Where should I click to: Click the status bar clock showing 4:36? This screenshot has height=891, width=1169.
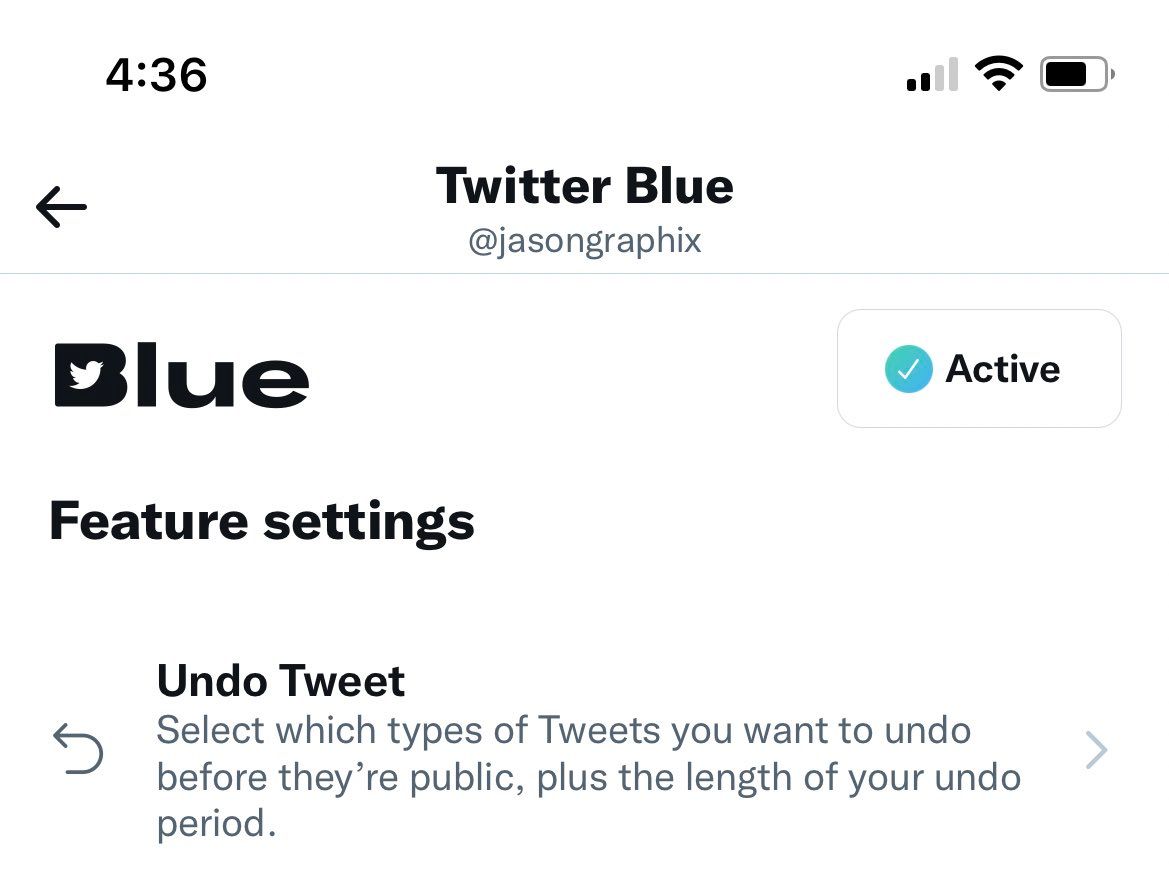pyautogui.click(x=157, y=76)
